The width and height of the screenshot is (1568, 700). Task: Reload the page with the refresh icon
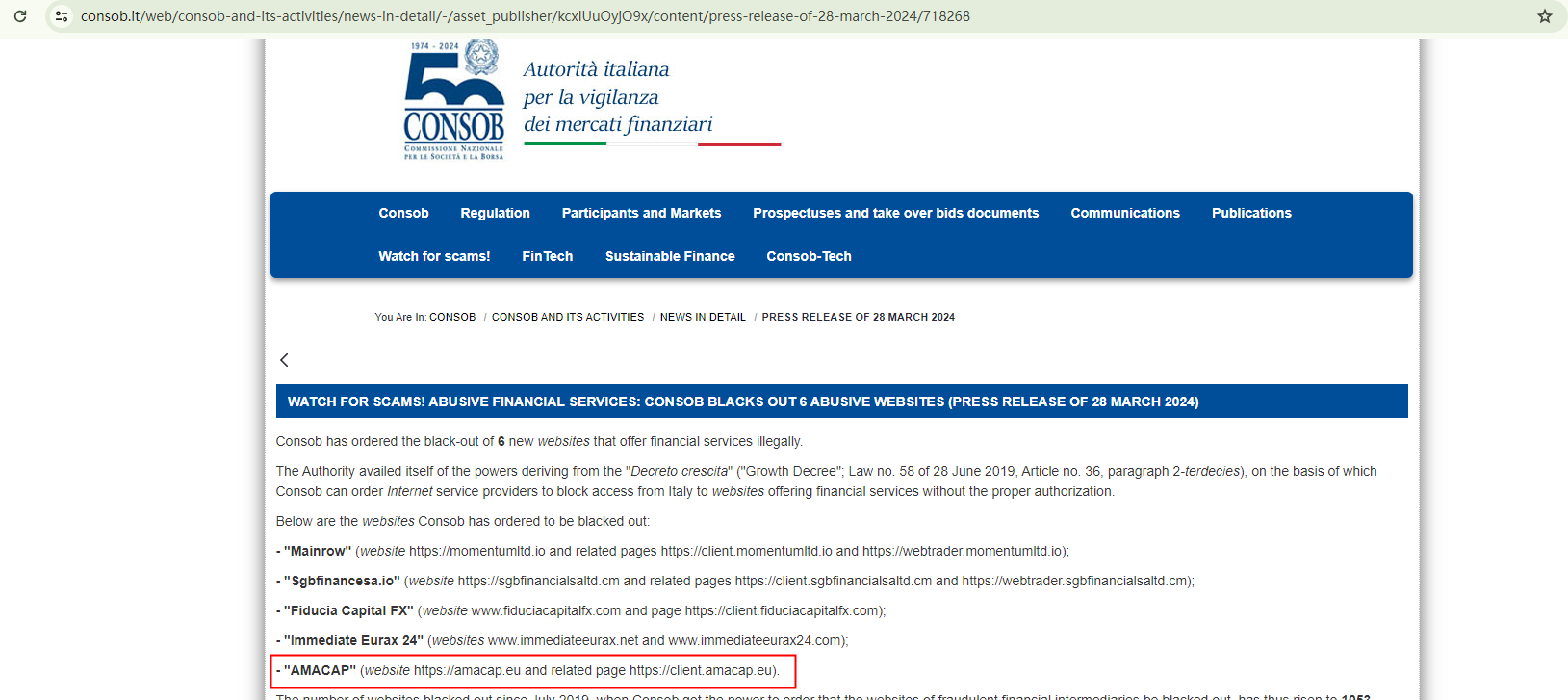[x=19, y=16]
